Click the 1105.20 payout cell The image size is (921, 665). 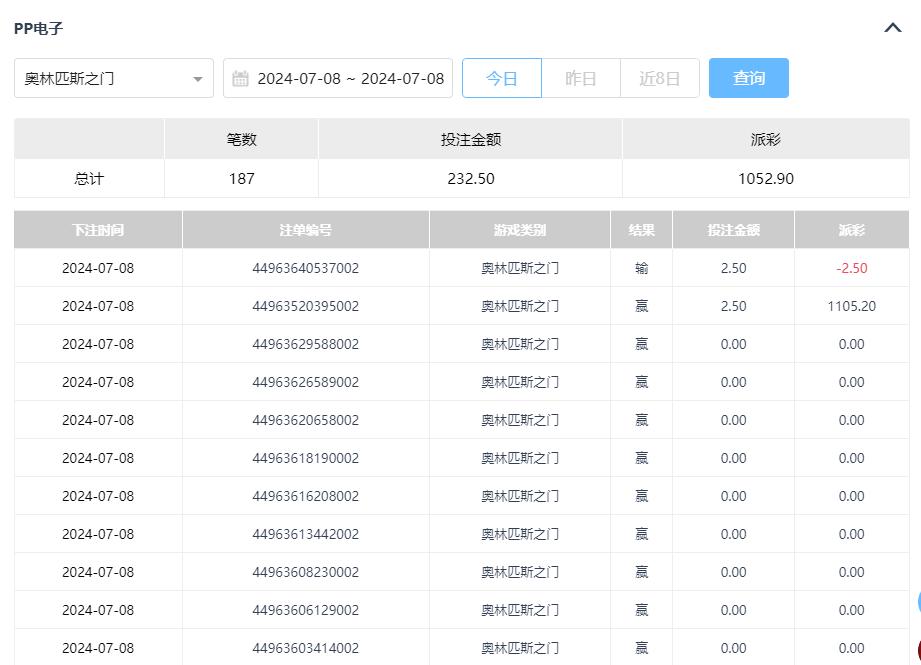[x=851, y=306]
